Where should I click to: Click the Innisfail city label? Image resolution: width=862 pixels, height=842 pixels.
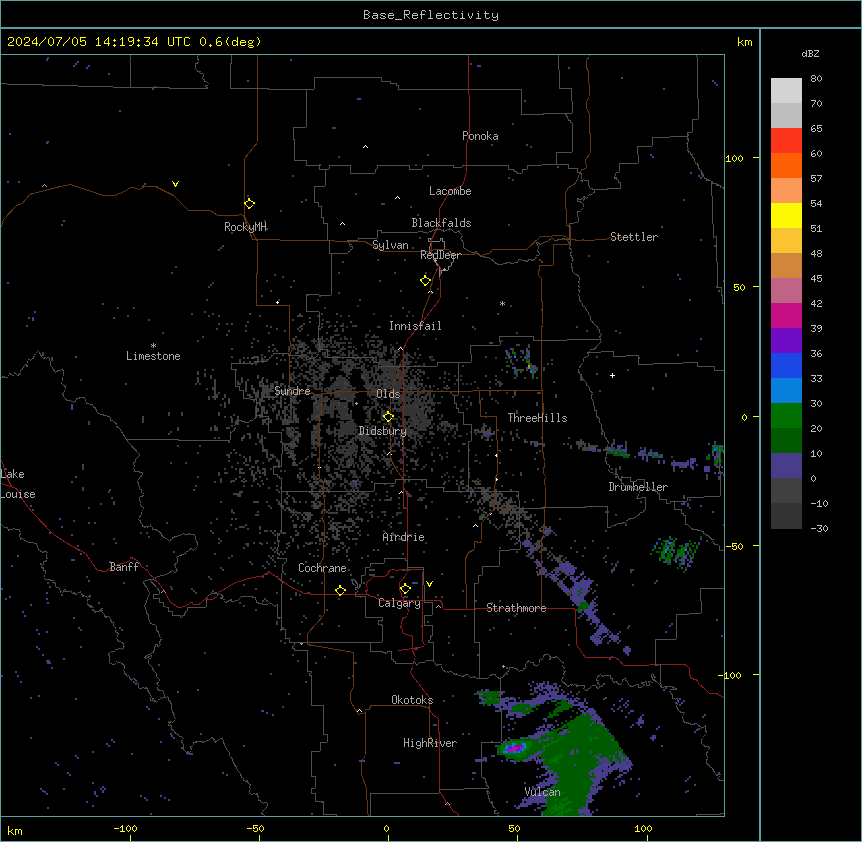click(415, 326)
